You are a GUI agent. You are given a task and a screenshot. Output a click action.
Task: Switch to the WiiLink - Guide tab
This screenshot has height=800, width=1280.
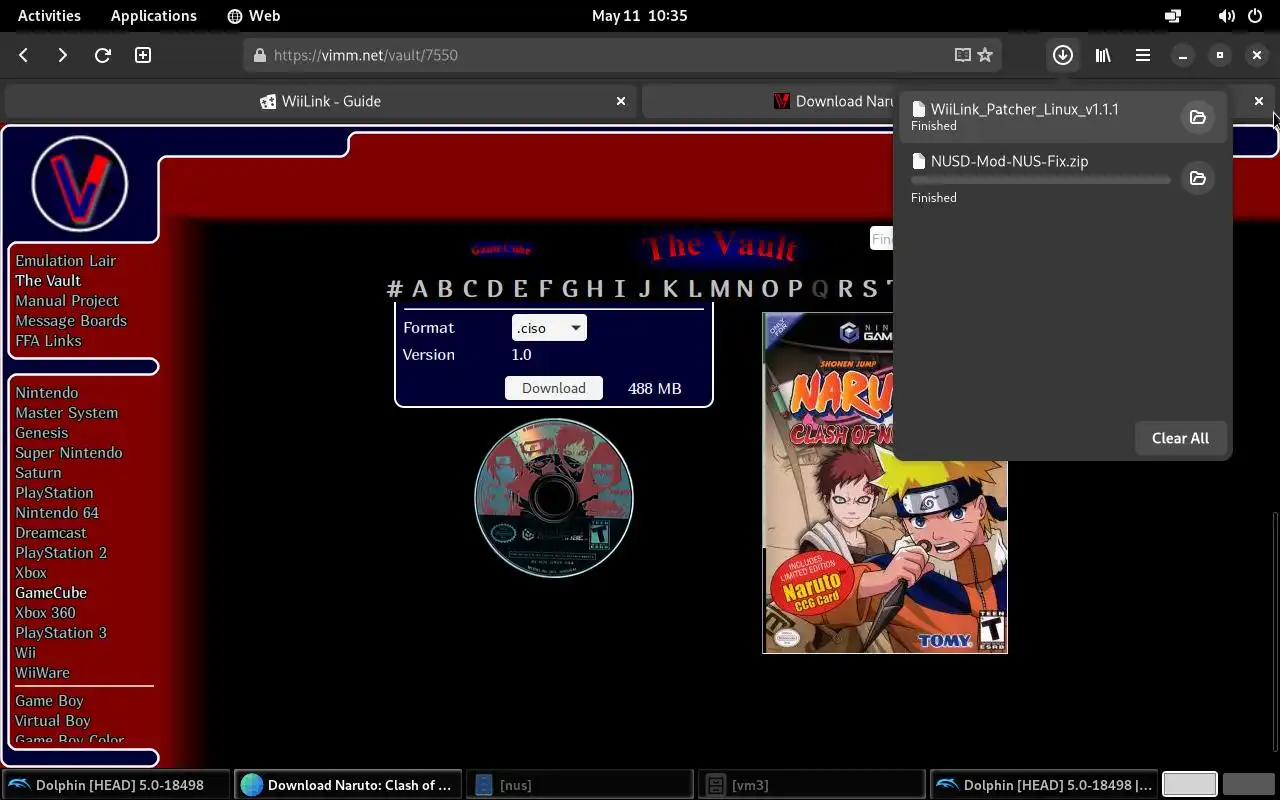tap(320, 101)
